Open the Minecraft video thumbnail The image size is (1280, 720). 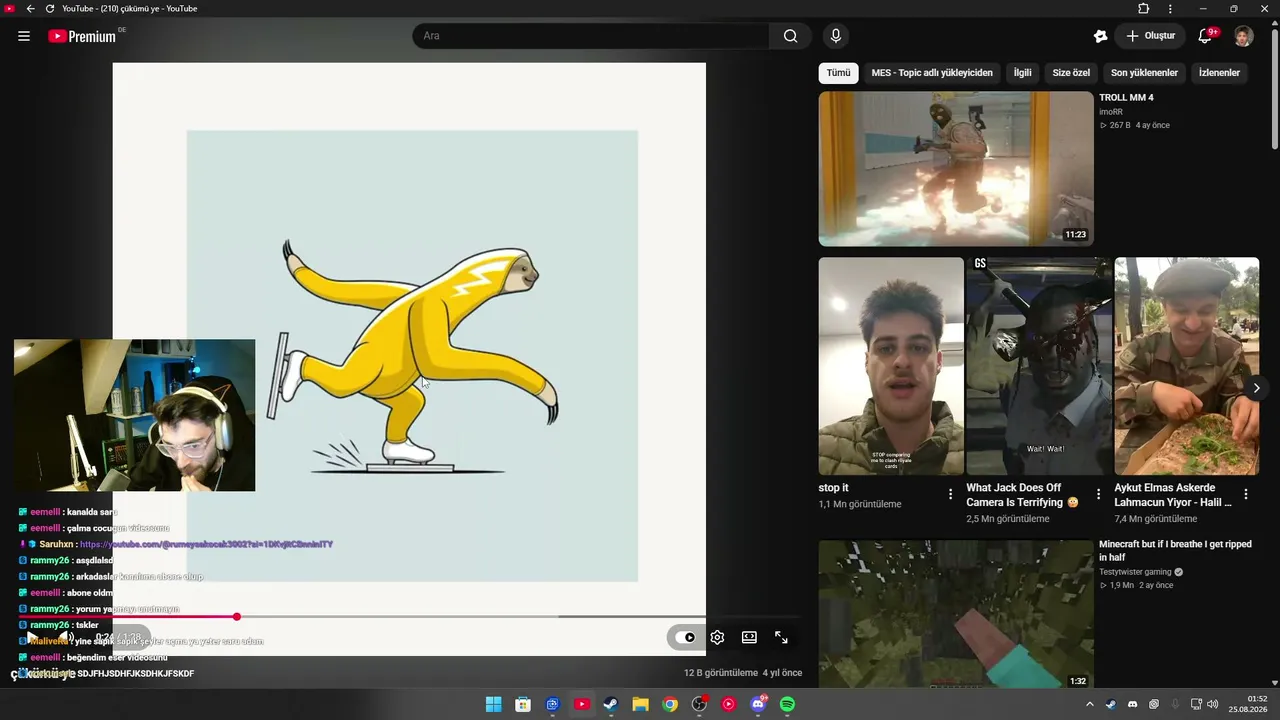pyautogui.click(x=956, y=615)
